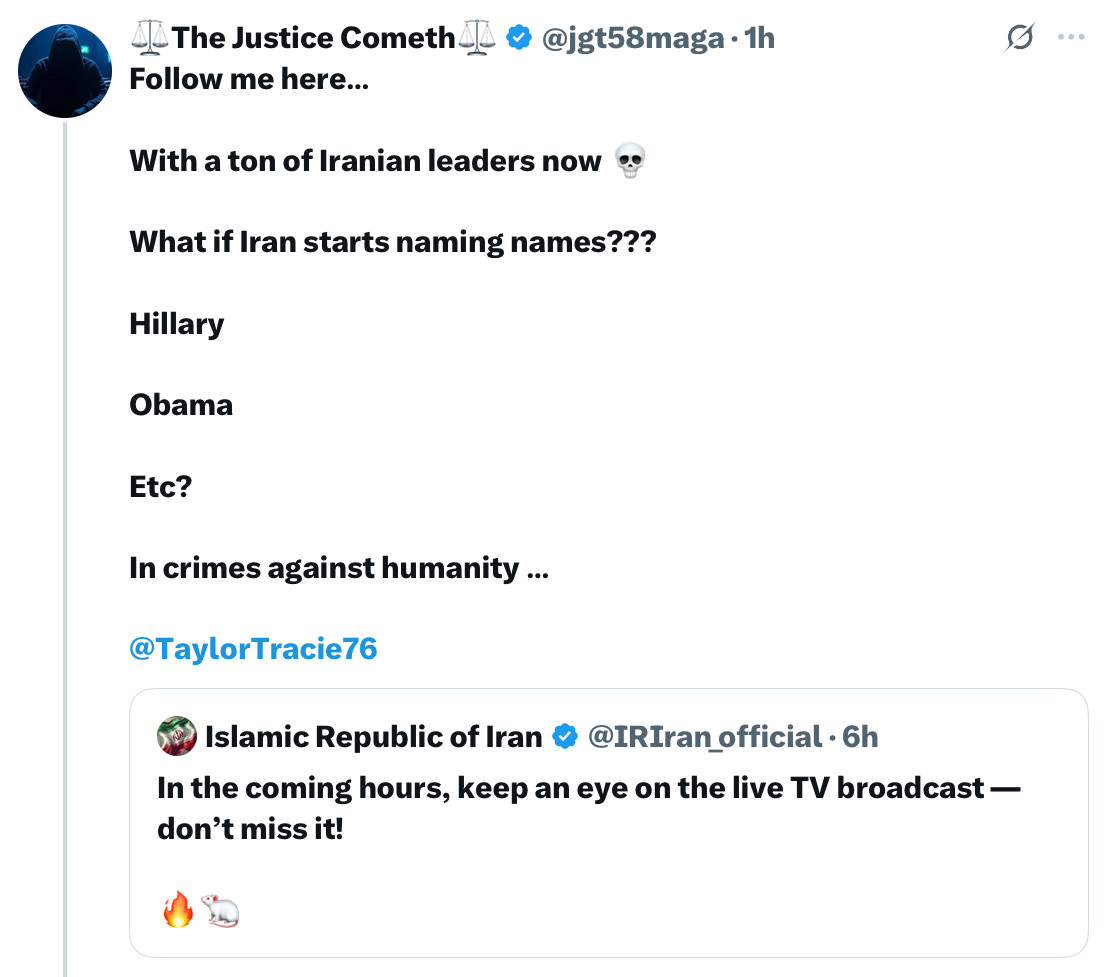Click the fire emoji in quoted post
Image resolution: width=1116 pixels, height=977 pixels.
point(176,910)
